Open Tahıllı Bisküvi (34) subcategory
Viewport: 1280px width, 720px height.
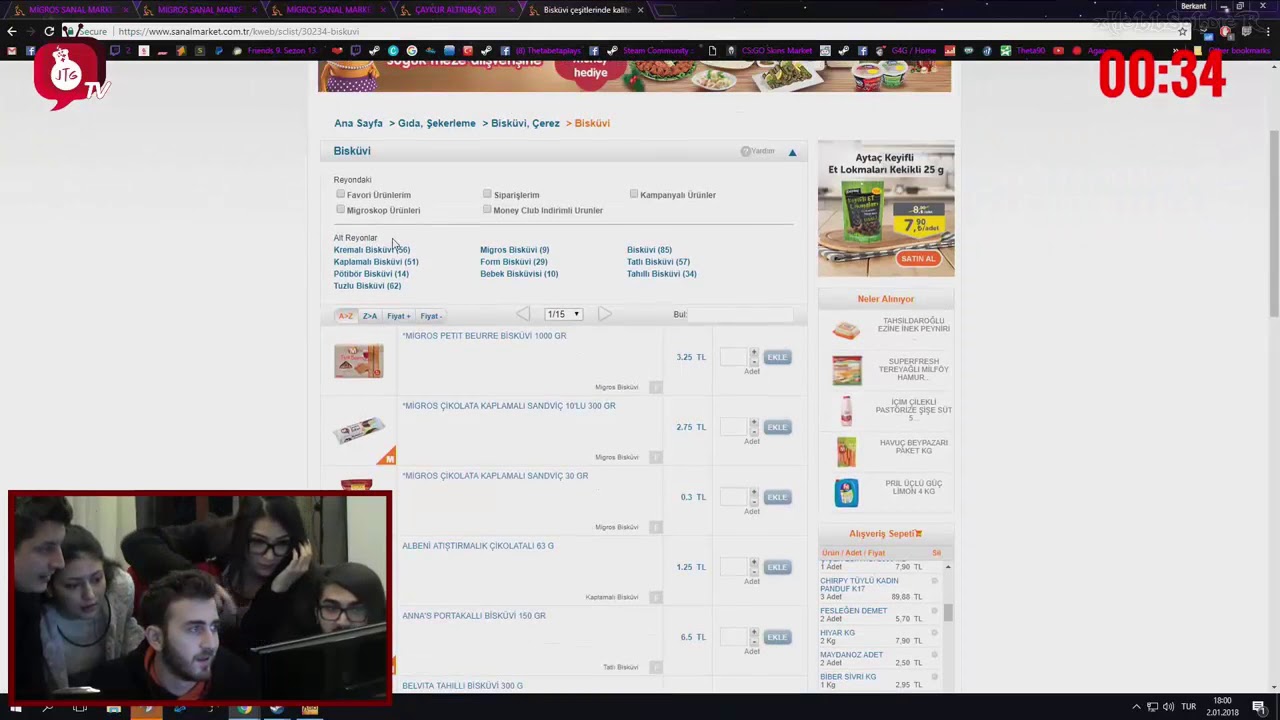(x=661, y=274)
